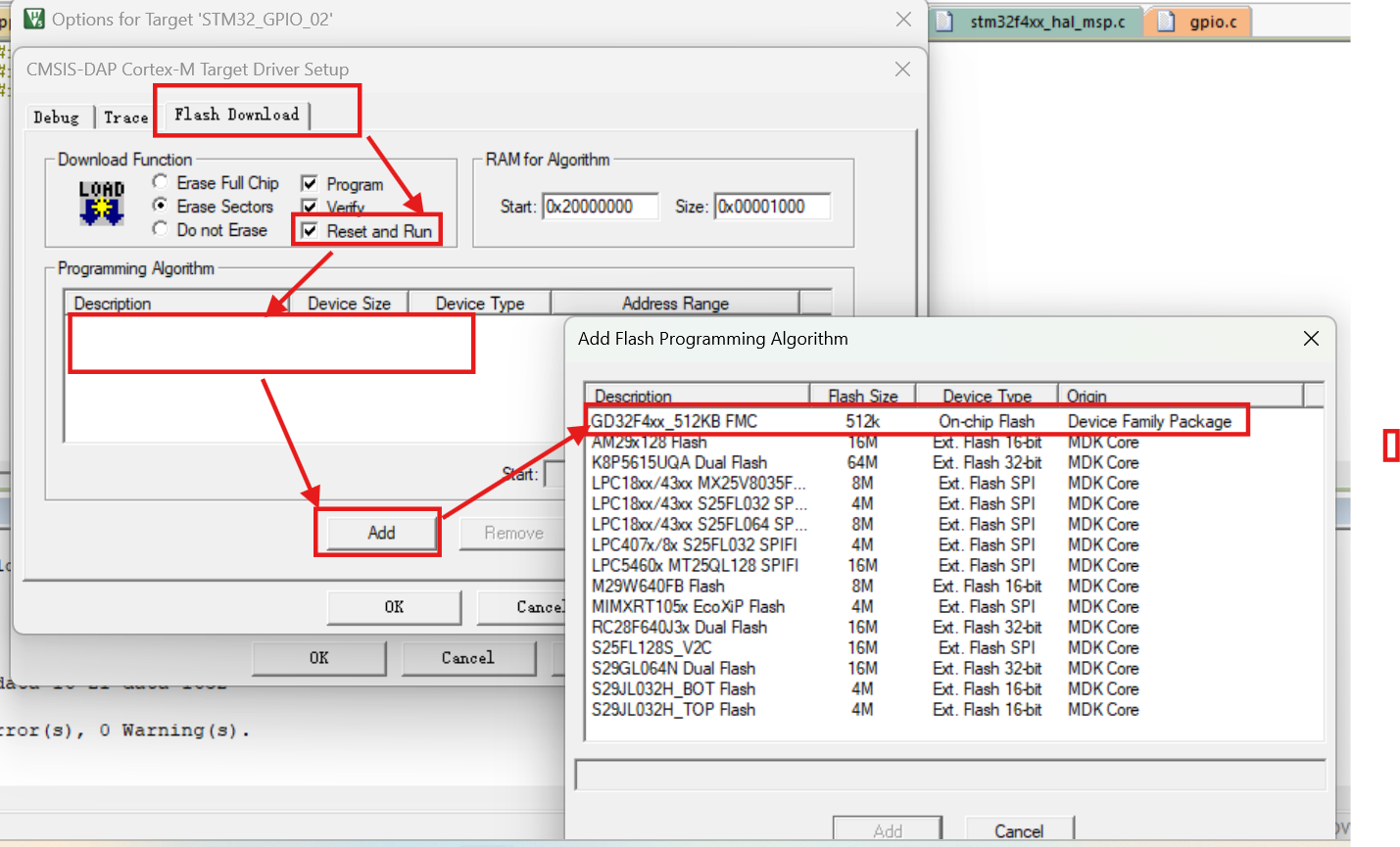The height and width of the screenshot is (847, 1400).
Task: Toggle the Verify checkbox
Action: (310, 207)
